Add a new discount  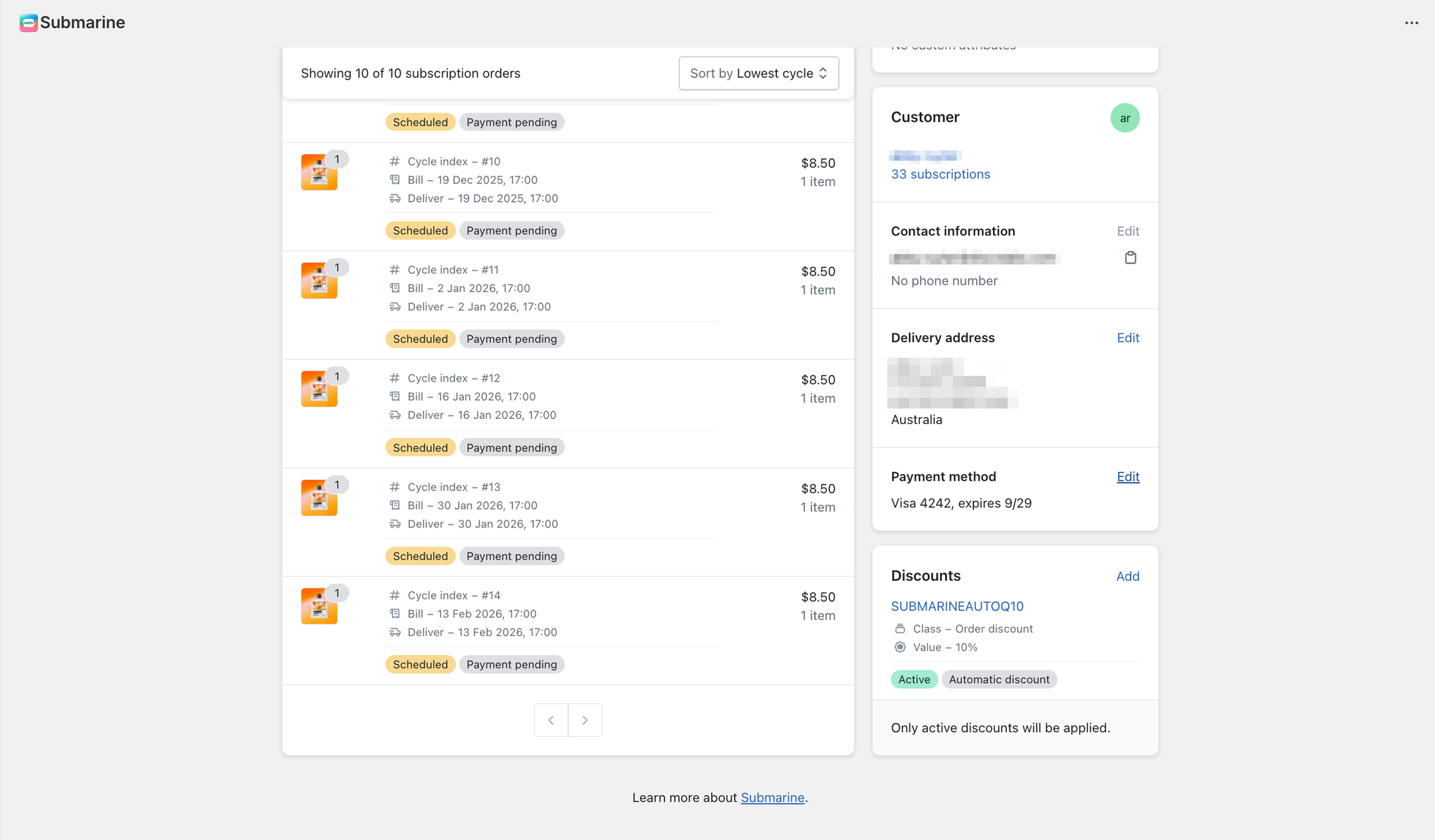pos(1127,576)
